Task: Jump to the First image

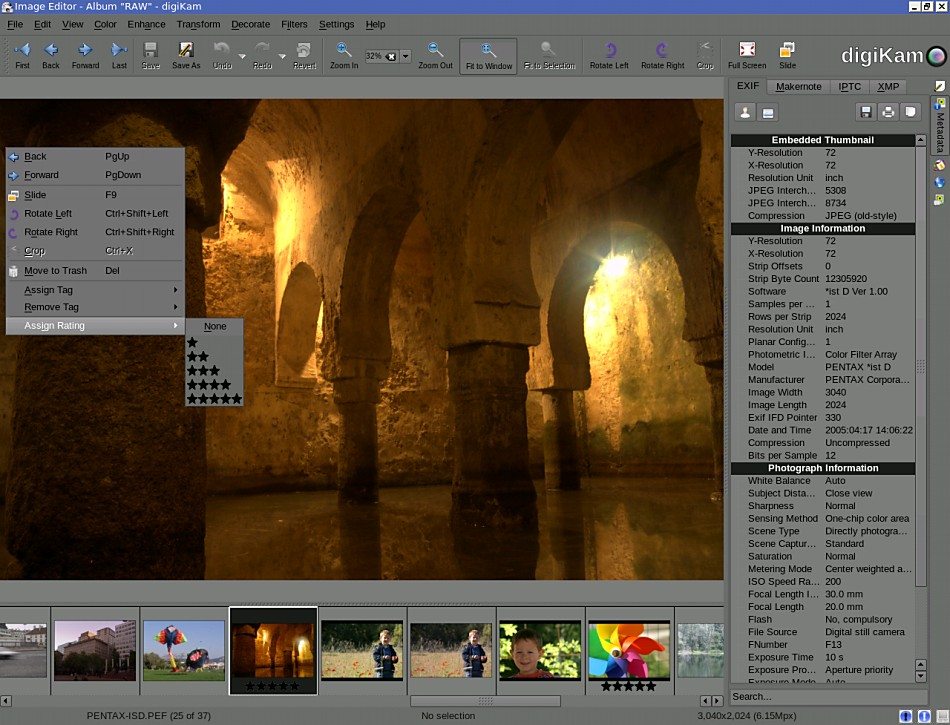Action: click(x=22, y=51)
